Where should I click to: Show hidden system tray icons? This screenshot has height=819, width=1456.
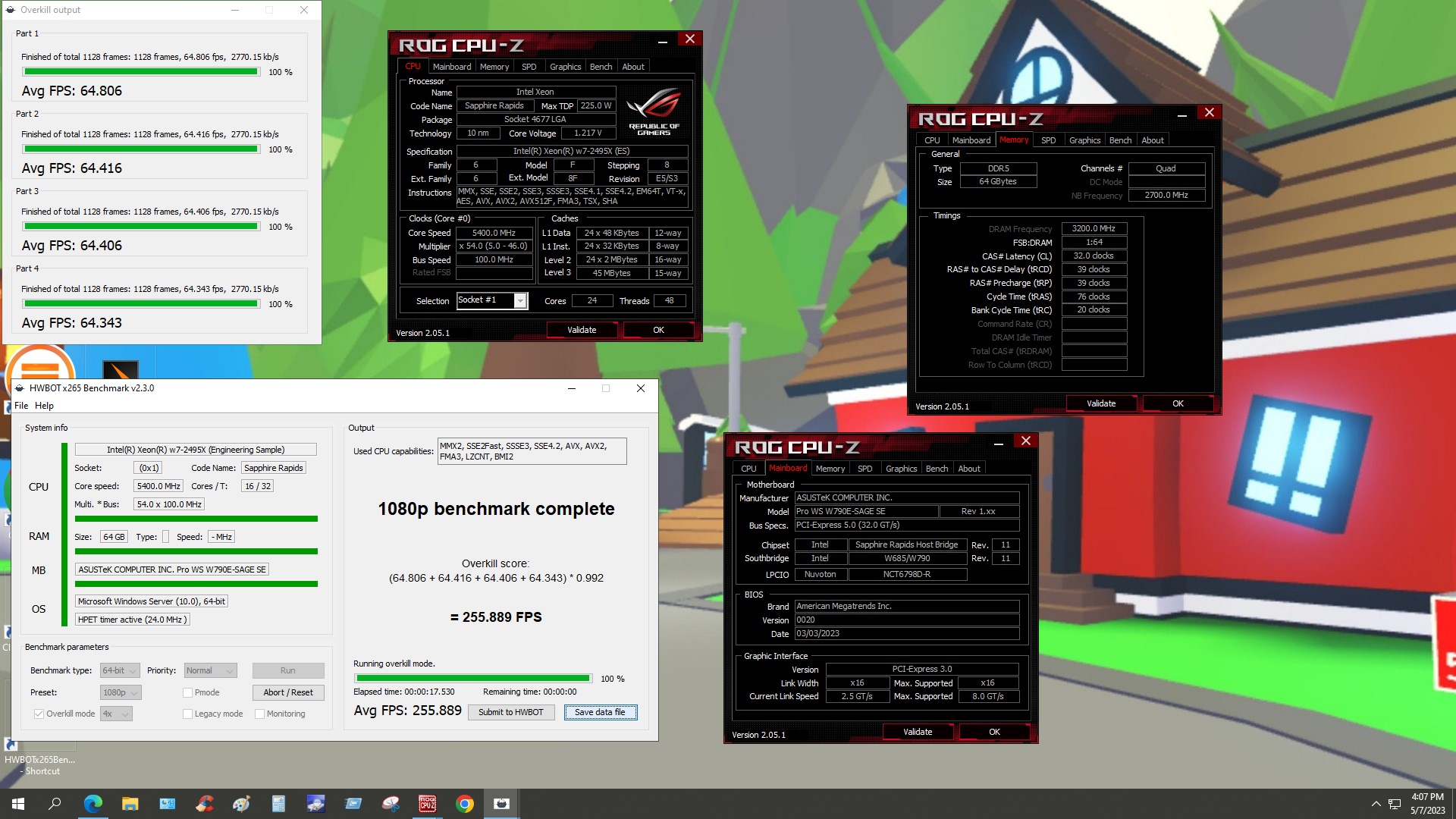[1376, 804]
